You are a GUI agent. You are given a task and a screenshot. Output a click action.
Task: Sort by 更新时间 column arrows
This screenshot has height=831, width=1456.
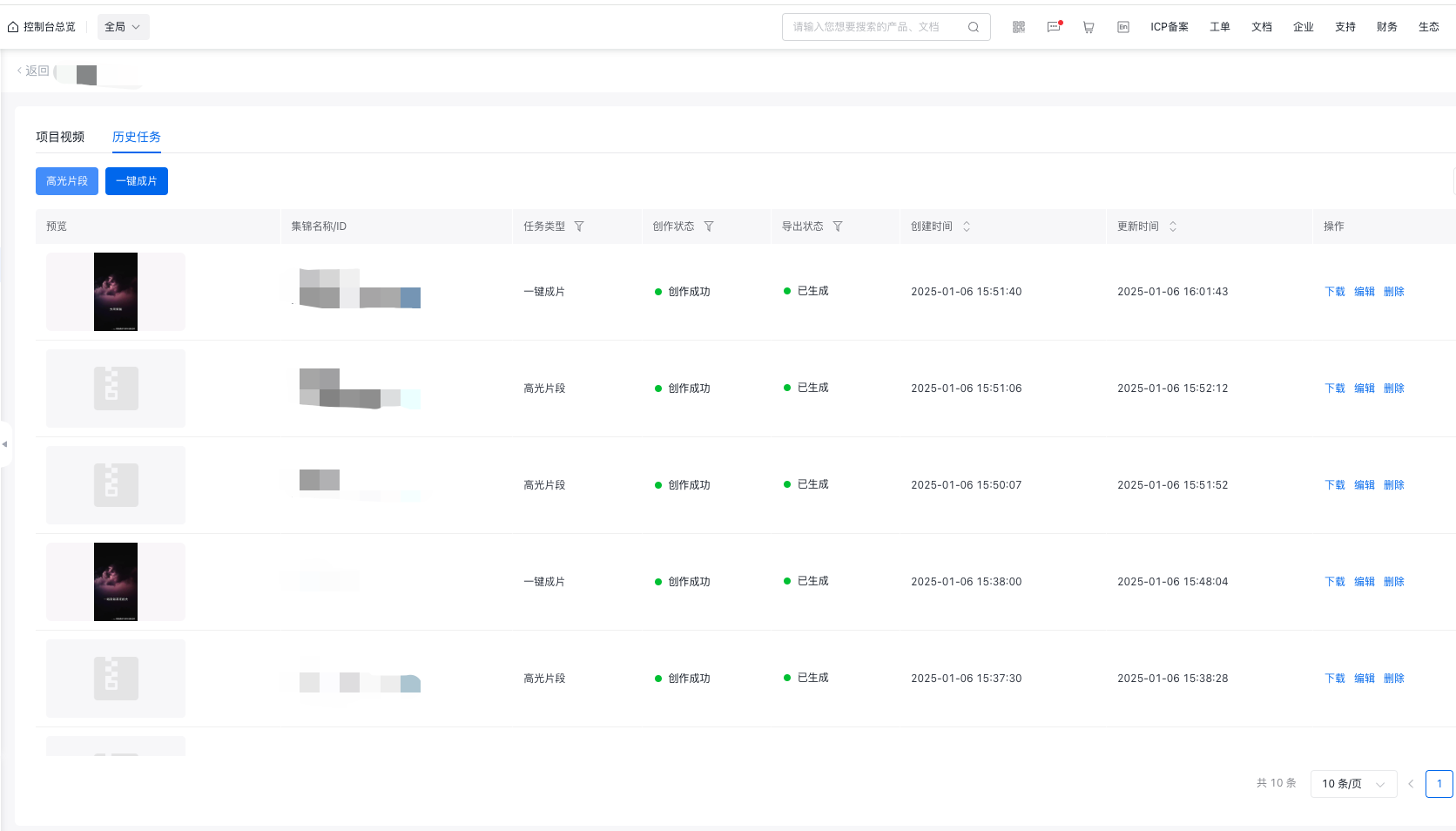(1173, 226)
